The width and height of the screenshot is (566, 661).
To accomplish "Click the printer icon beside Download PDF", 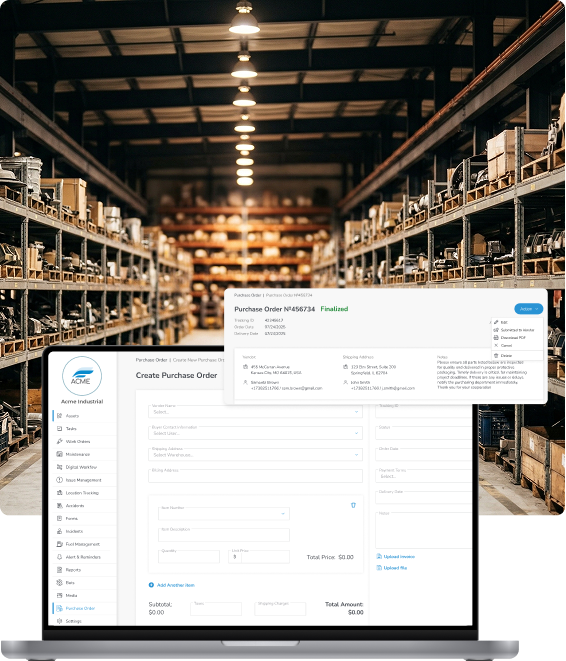I will click(x=496, y=338).
